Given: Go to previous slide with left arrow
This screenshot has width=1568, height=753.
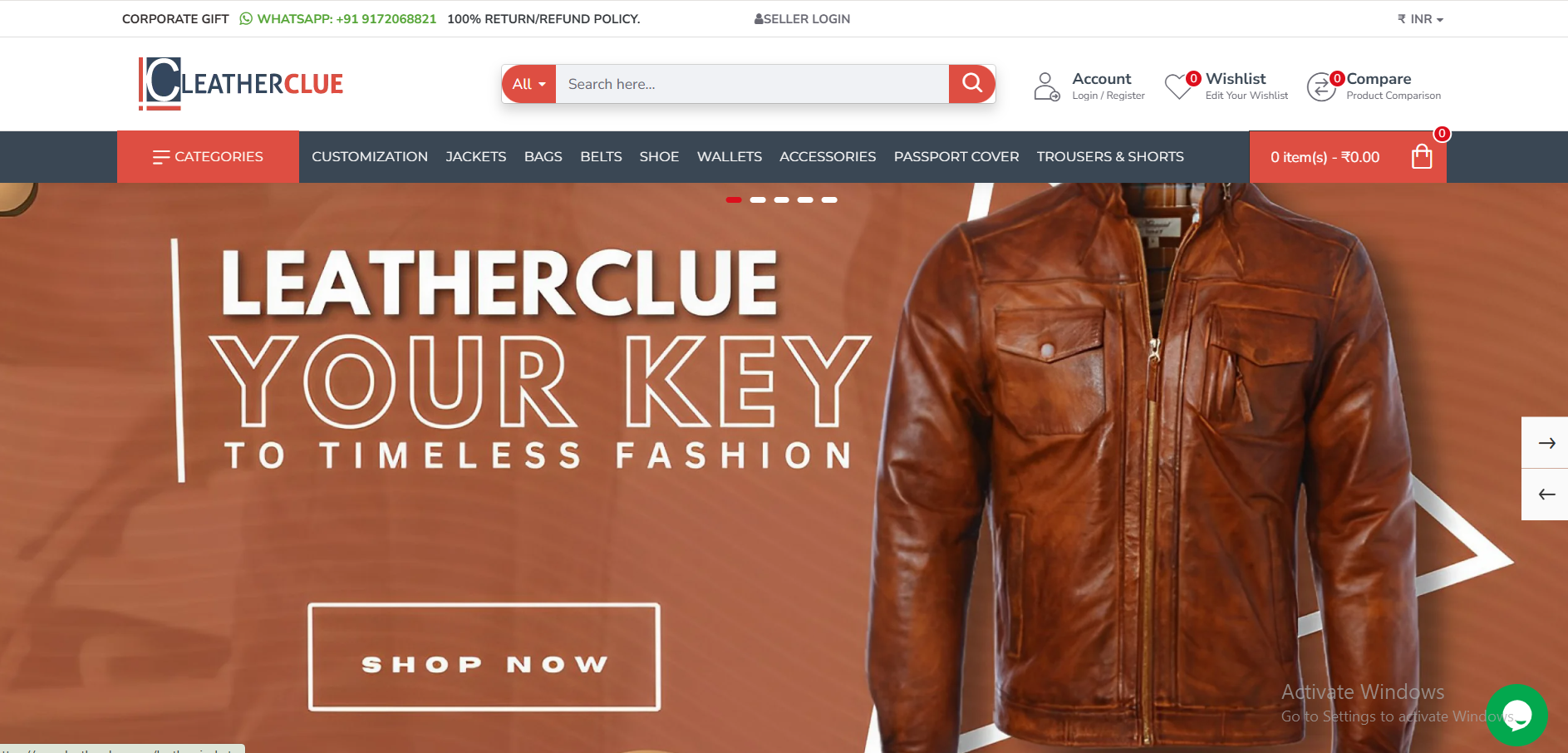Looking at the screenshot, I should (1546, 495).
